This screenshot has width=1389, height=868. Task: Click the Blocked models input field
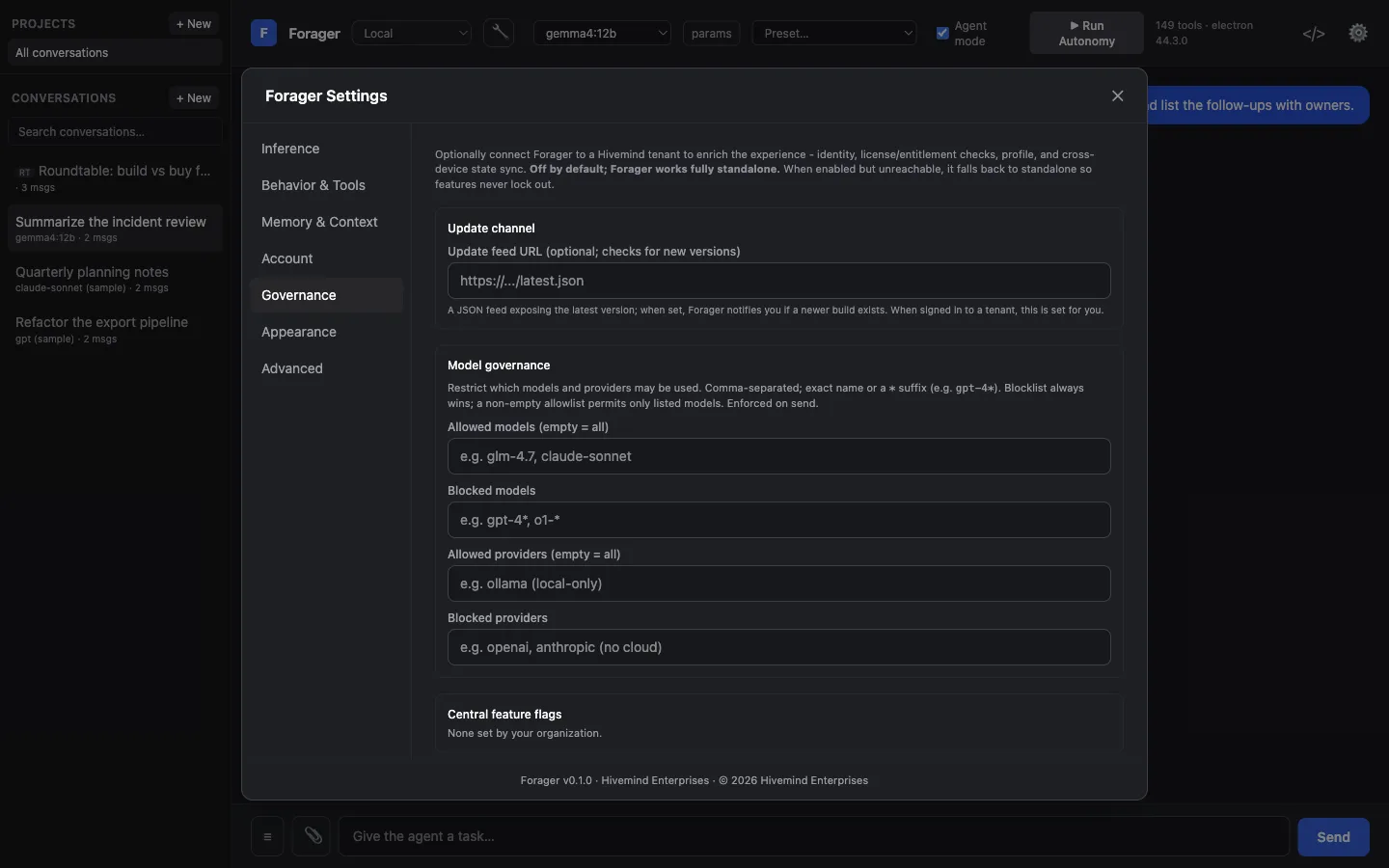coord(778,520)
